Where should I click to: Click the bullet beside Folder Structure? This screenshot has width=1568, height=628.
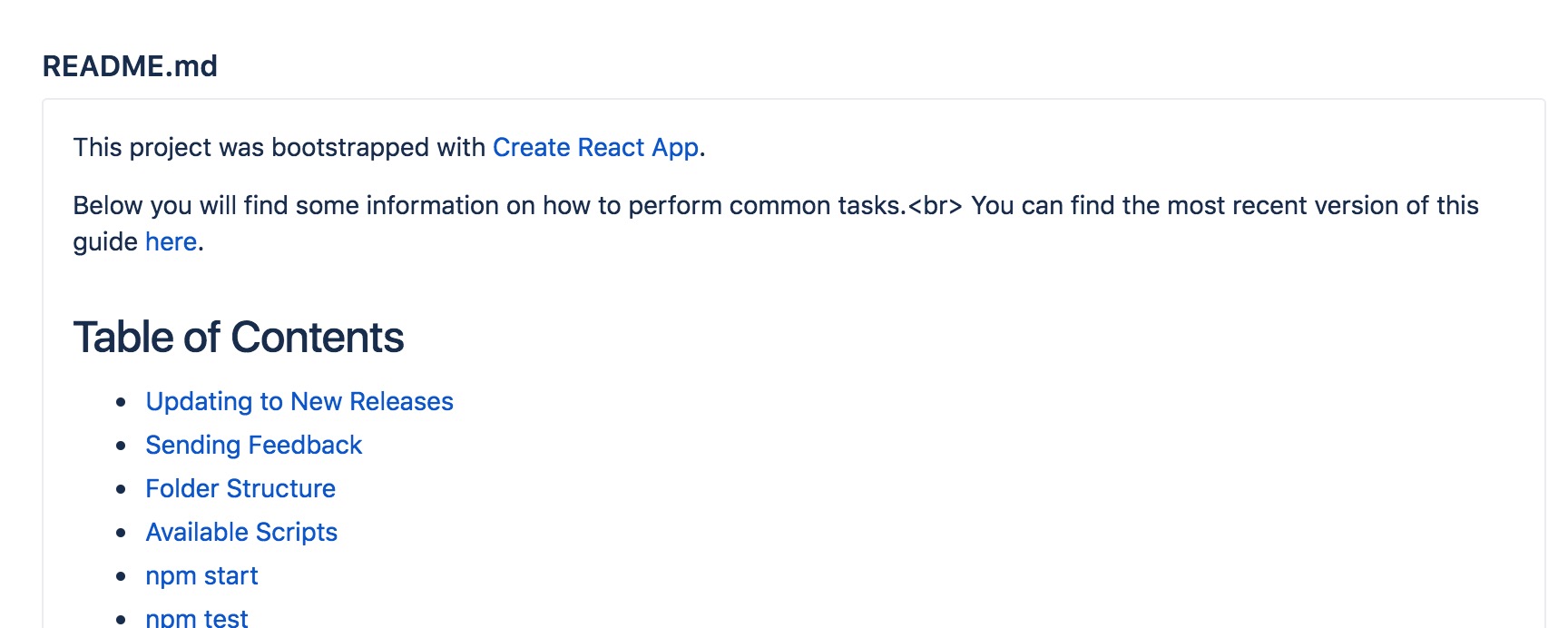[x=121, y=490]
